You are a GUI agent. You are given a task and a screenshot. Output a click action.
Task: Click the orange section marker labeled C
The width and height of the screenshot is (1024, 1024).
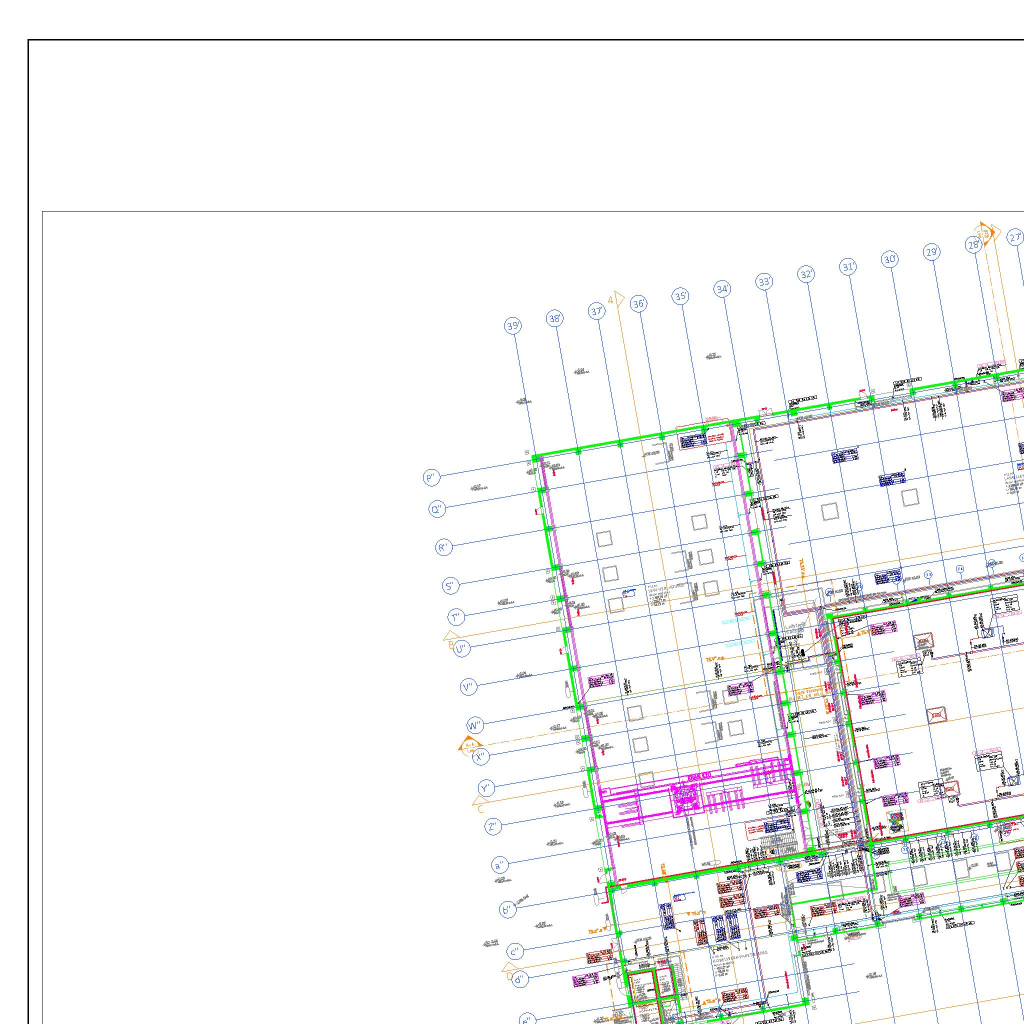[481, 805]
